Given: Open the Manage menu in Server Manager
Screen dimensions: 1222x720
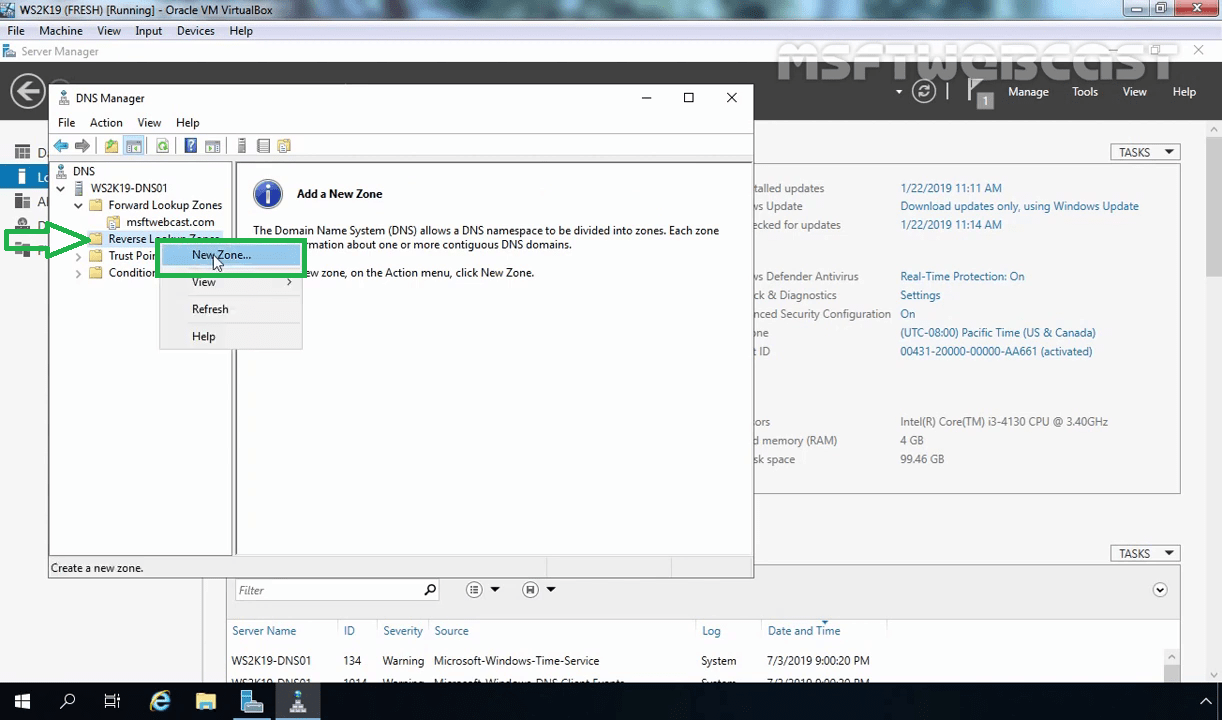Looking at the screenshot, I should pos(1028,92).
